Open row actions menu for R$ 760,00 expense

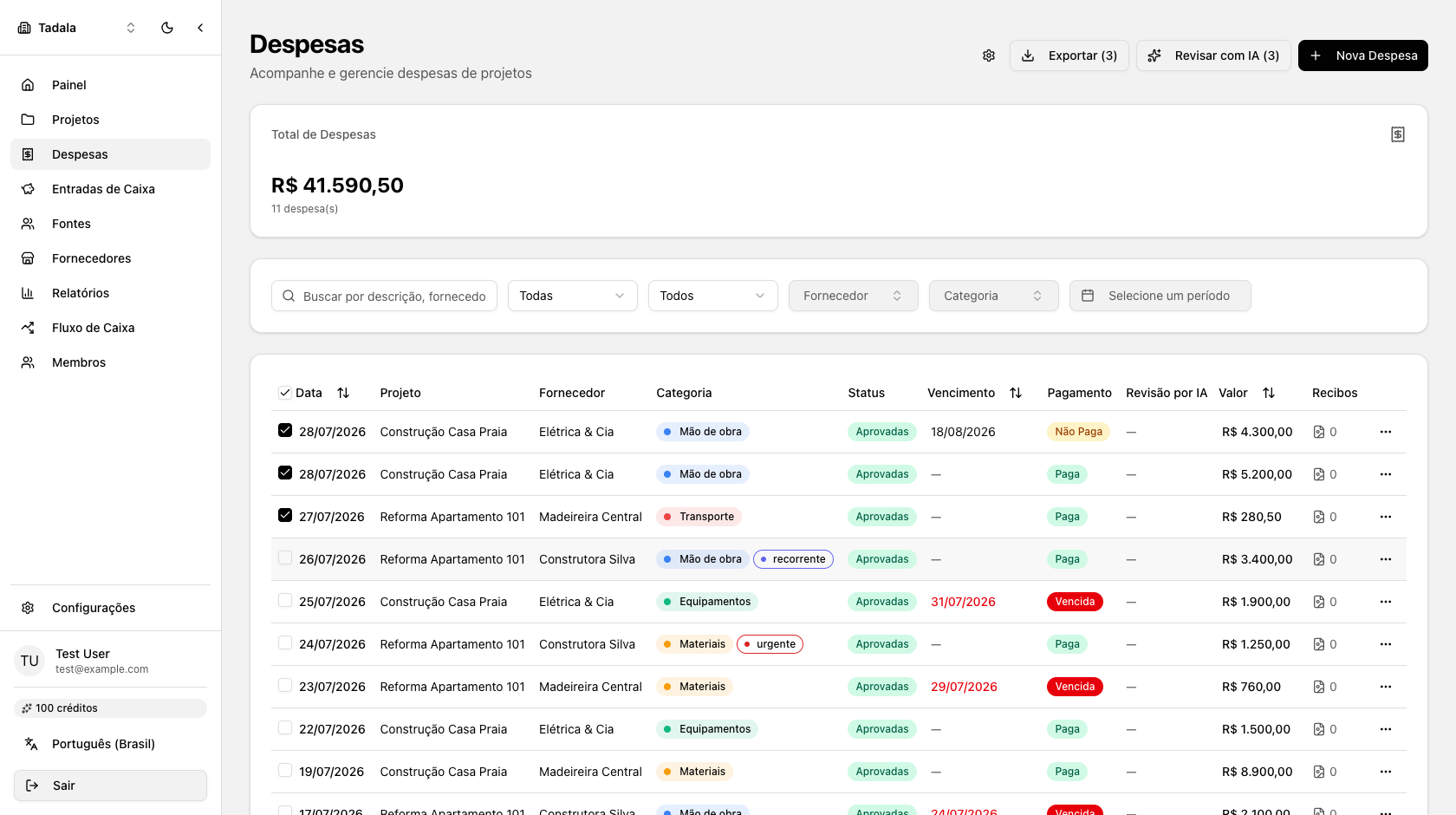pos(1386,687)
